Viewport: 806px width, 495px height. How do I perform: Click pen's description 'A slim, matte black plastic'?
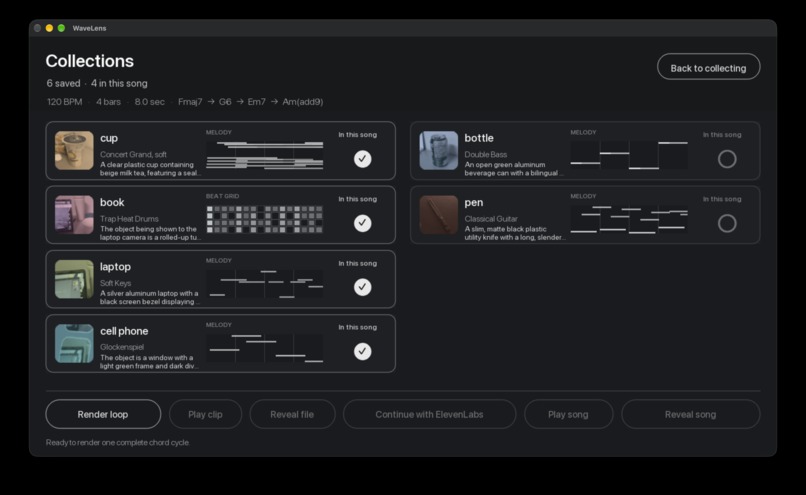coord(505,229)
